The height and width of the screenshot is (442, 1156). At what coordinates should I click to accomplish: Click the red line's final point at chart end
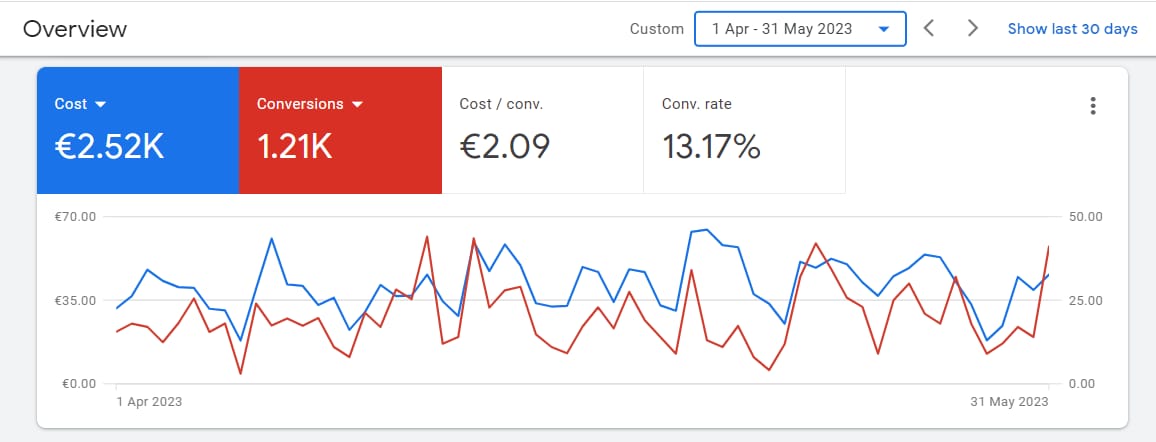[1048, 246]
